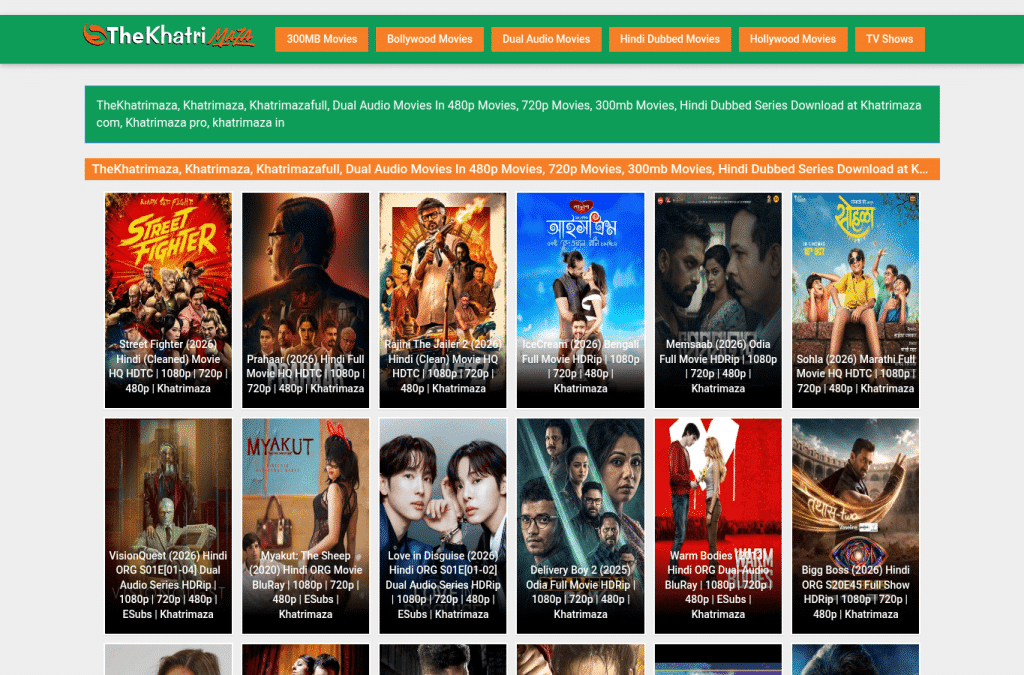Image resolution: width=1024 pixels, height=675 pixels.
Task: Open the Hollywood Movies menu
Action: (x=793, y=39)
